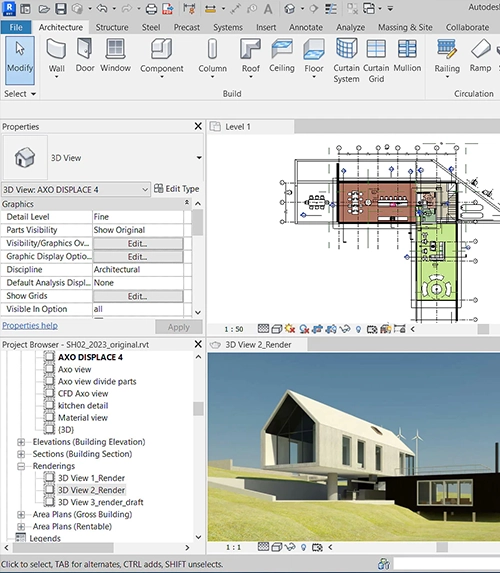Expand the Elevations (Building Elevation) node
This screenshot has width=500, height=573.
point(21,442)
